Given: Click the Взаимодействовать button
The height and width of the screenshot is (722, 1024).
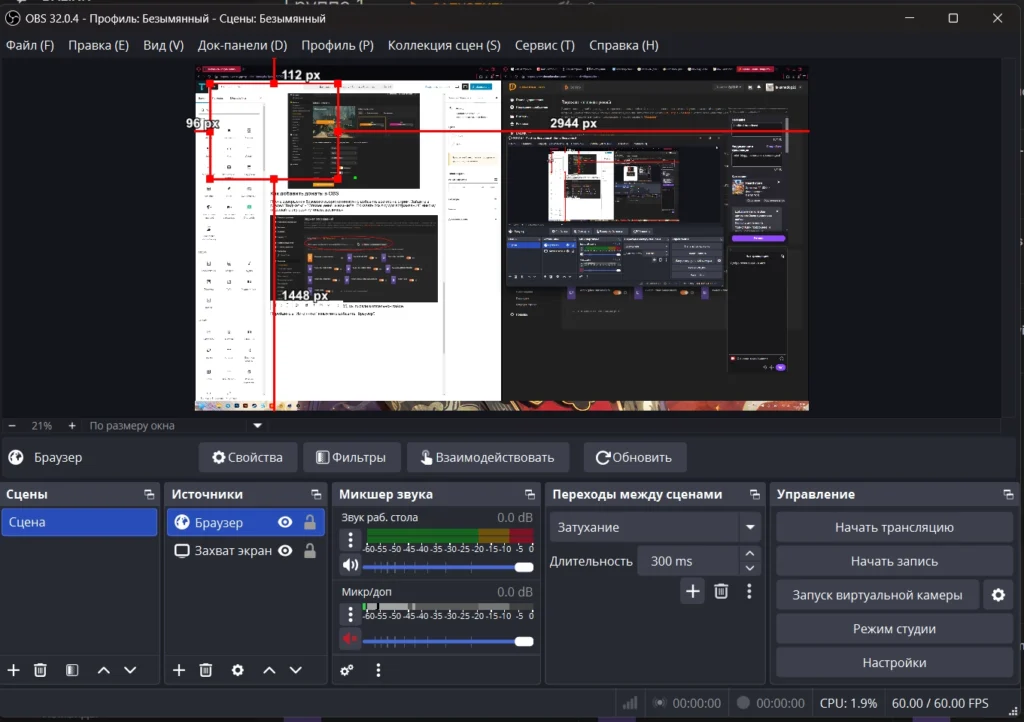Looking at the screenshot, I should [x=488, y=458].
